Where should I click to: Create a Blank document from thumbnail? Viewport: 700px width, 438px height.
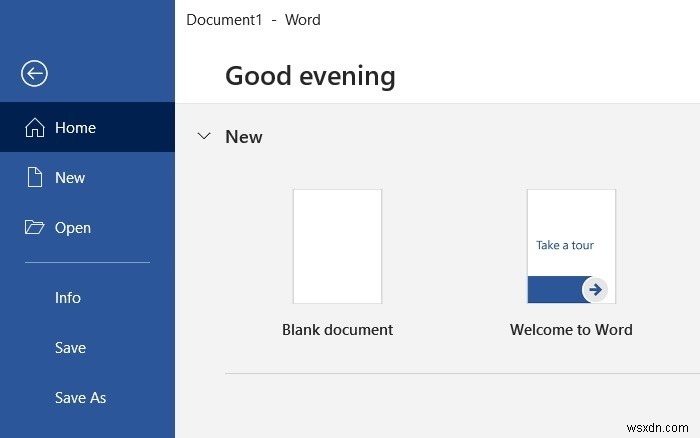338,246
